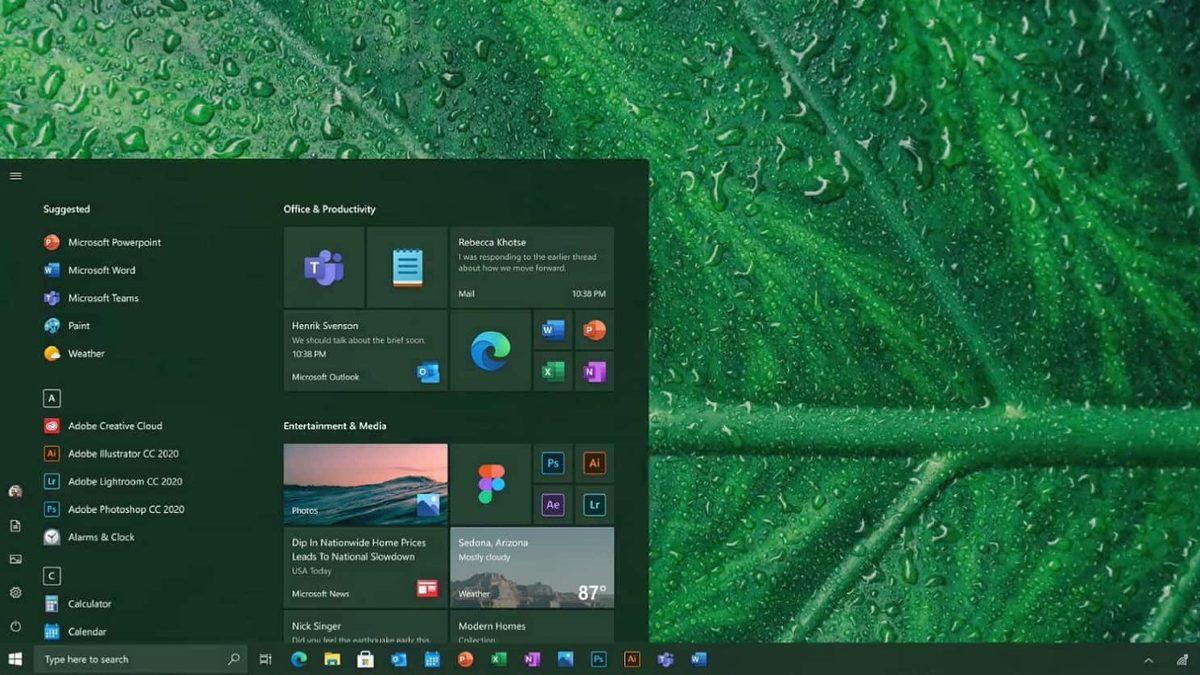Open the Figma tile under Entertainment & Media
1200x675 pixels.
tap(490, 484)
